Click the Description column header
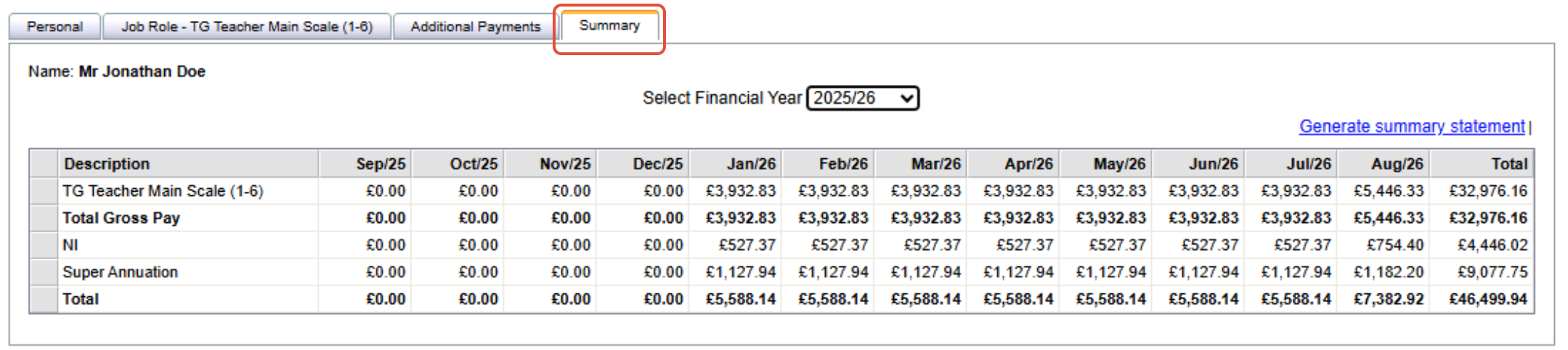The height and width of the screenshot is (350, 1568). pos(107,164)
